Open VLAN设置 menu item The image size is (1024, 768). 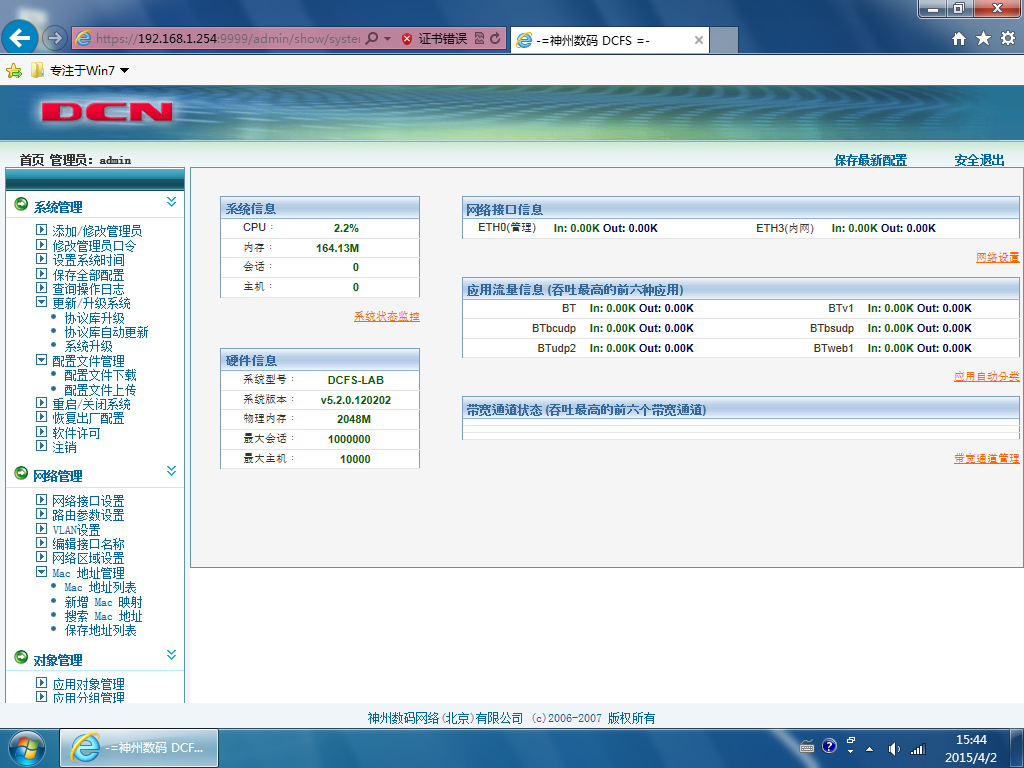[x=76, y=530]
